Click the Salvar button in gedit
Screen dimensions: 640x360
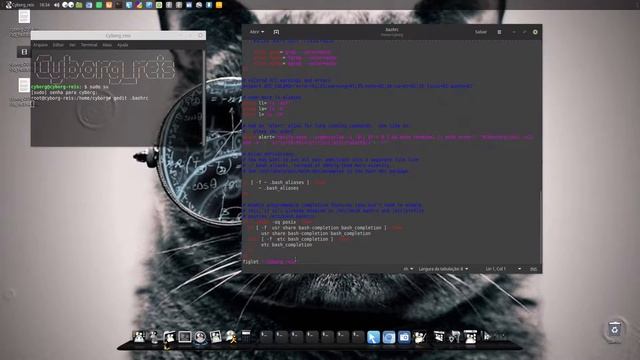pos(481,32)
